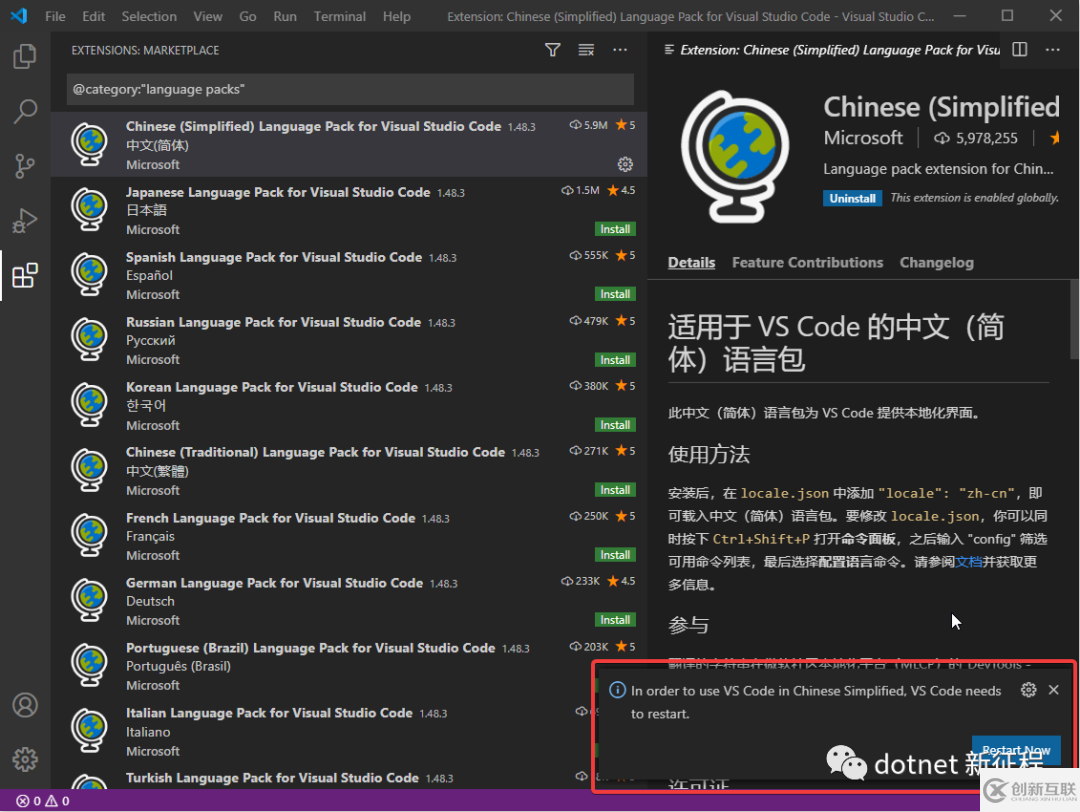This screenshot has width=1080, height=812.
Task: Open the View menu
Action: coord(207,16)
